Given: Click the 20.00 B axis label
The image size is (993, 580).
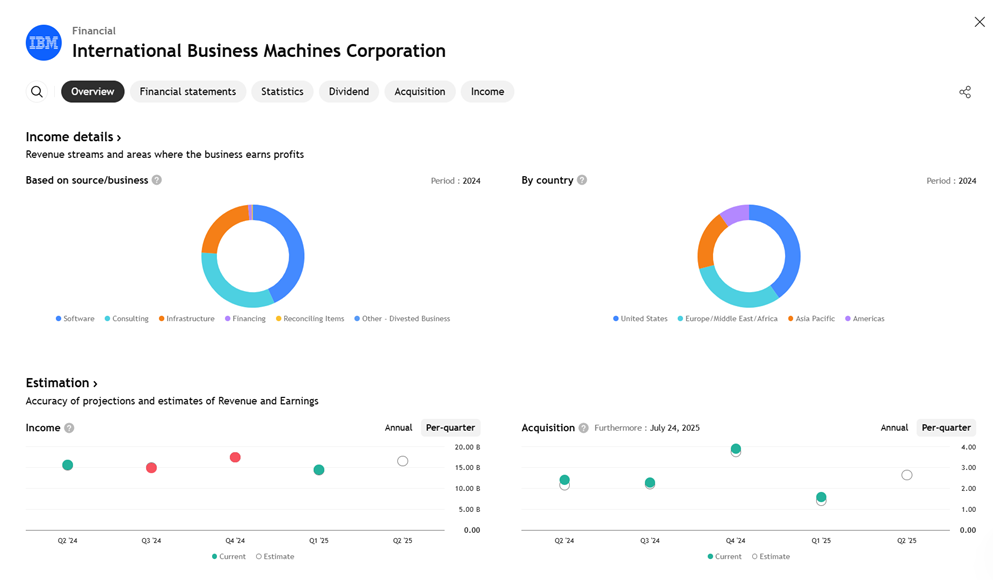Looking at the screenshot, I should [x=467, y=447].
